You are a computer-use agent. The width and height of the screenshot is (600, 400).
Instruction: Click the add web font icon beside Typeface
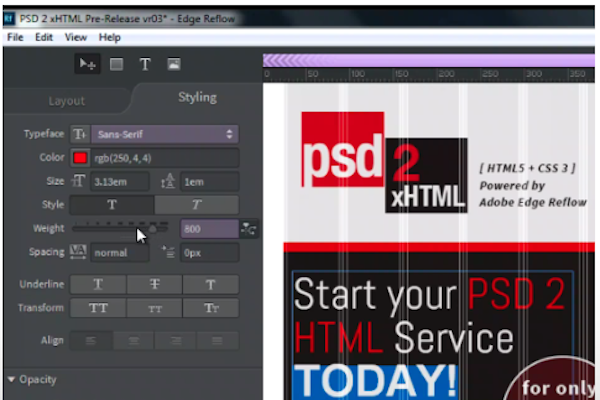80,134
